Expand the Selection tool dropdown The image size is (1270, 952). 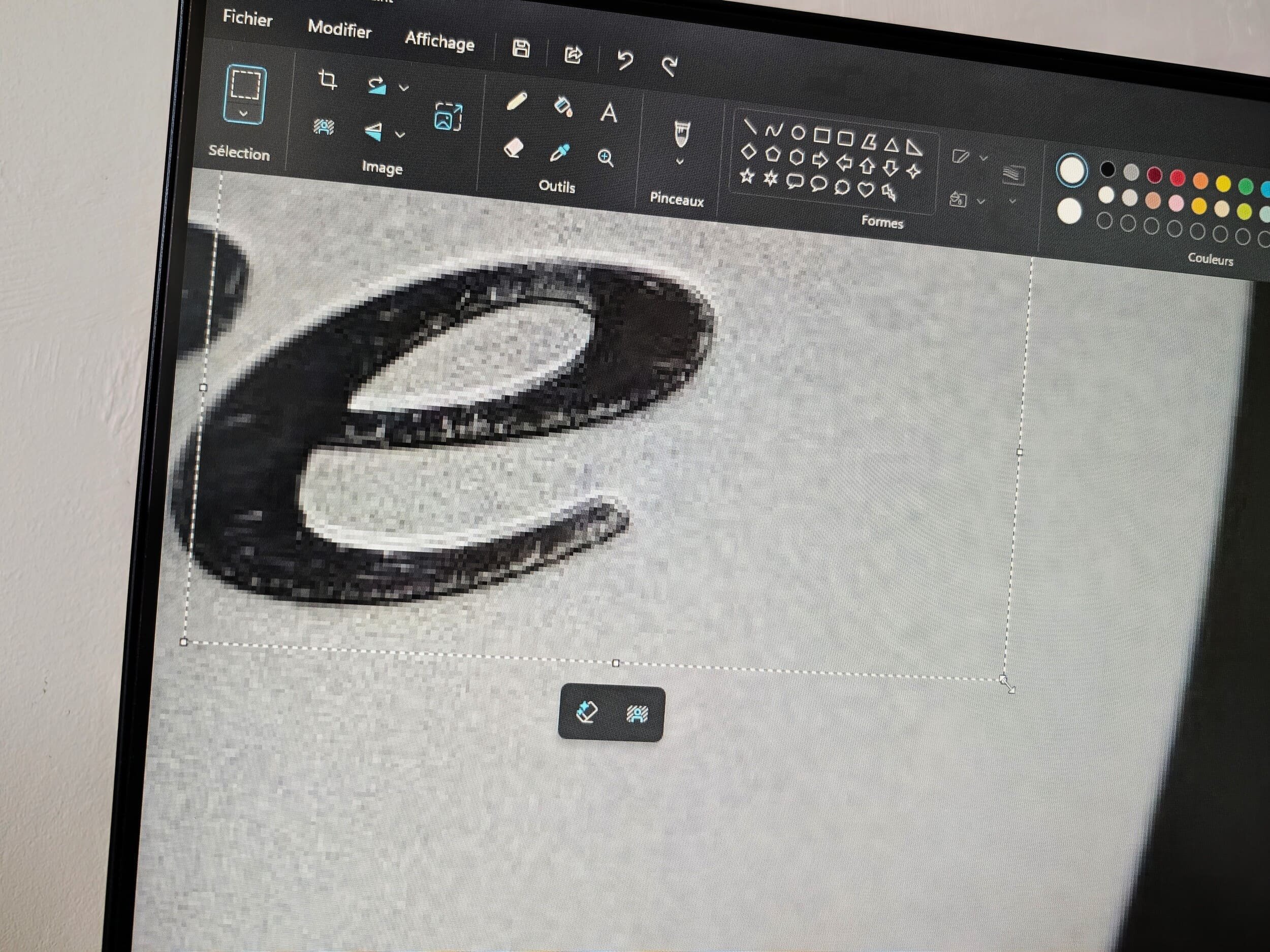coord(243,113)
